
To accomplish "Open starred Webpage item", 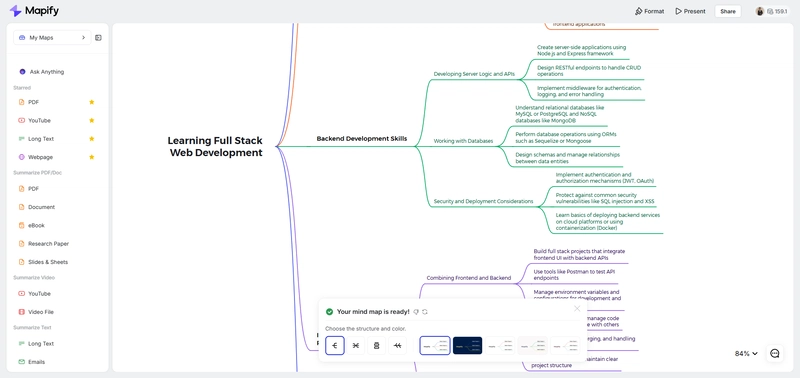I will pos(40,157).
